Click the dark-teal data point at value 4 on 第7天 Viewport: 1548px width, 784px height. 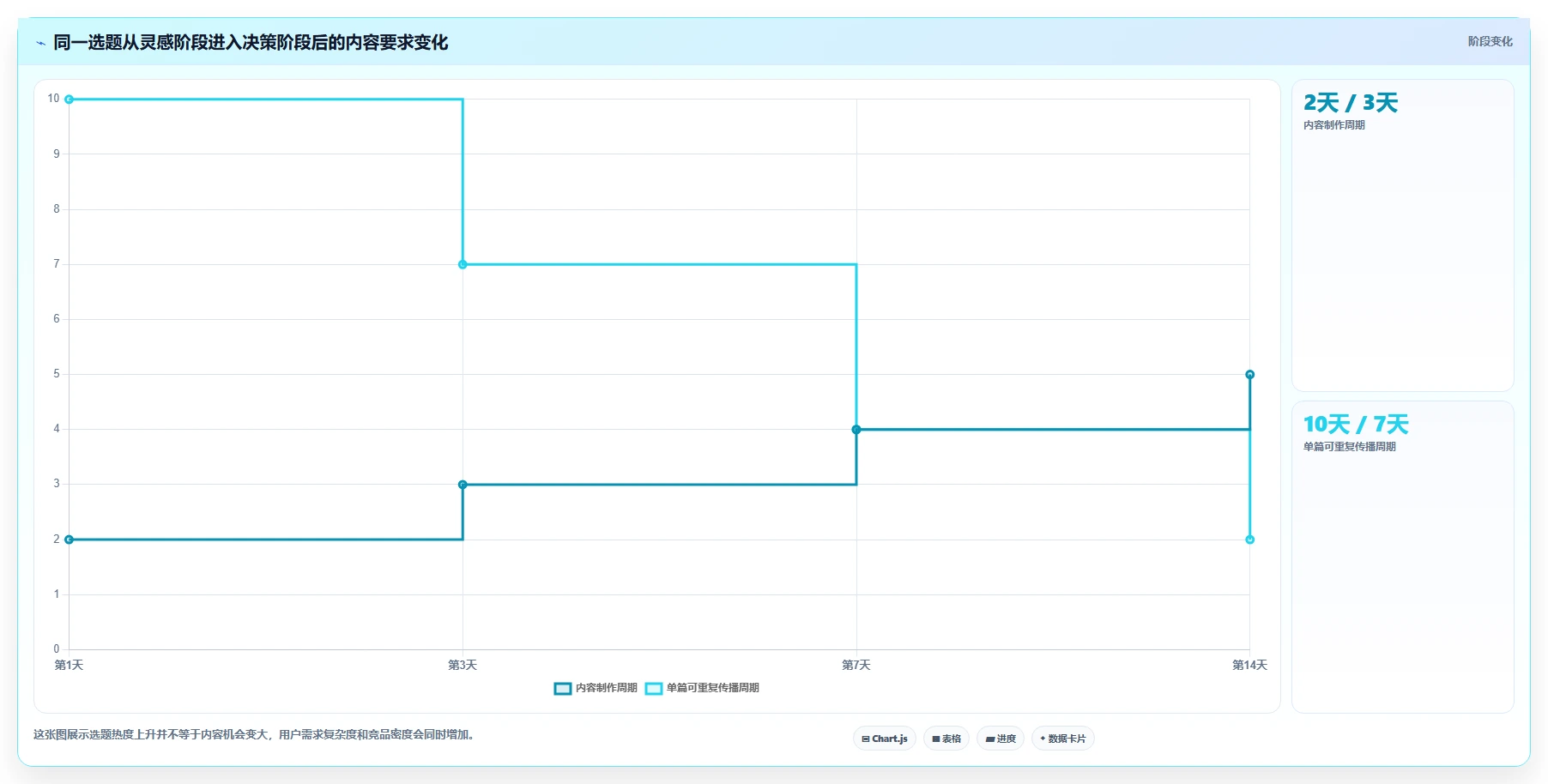pyautogui.click(x=856, y=430)
